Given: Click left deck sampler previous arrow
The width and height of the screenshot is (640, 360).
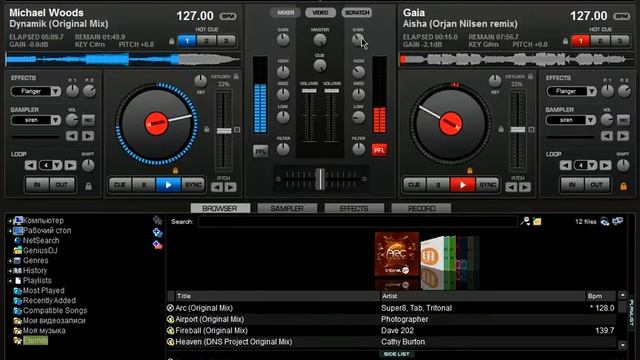Looking at the screenshot, I should pyautogui.click(x=72, y=136).
